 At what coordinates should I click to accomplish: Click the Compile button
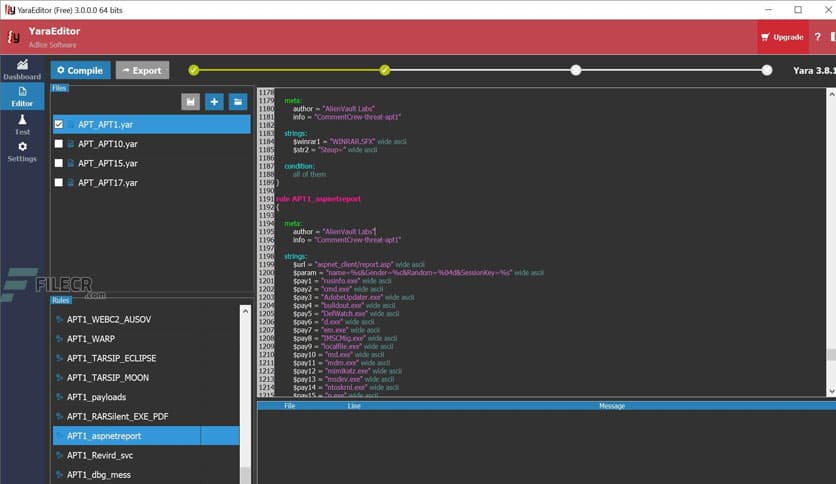pos(81,70)
